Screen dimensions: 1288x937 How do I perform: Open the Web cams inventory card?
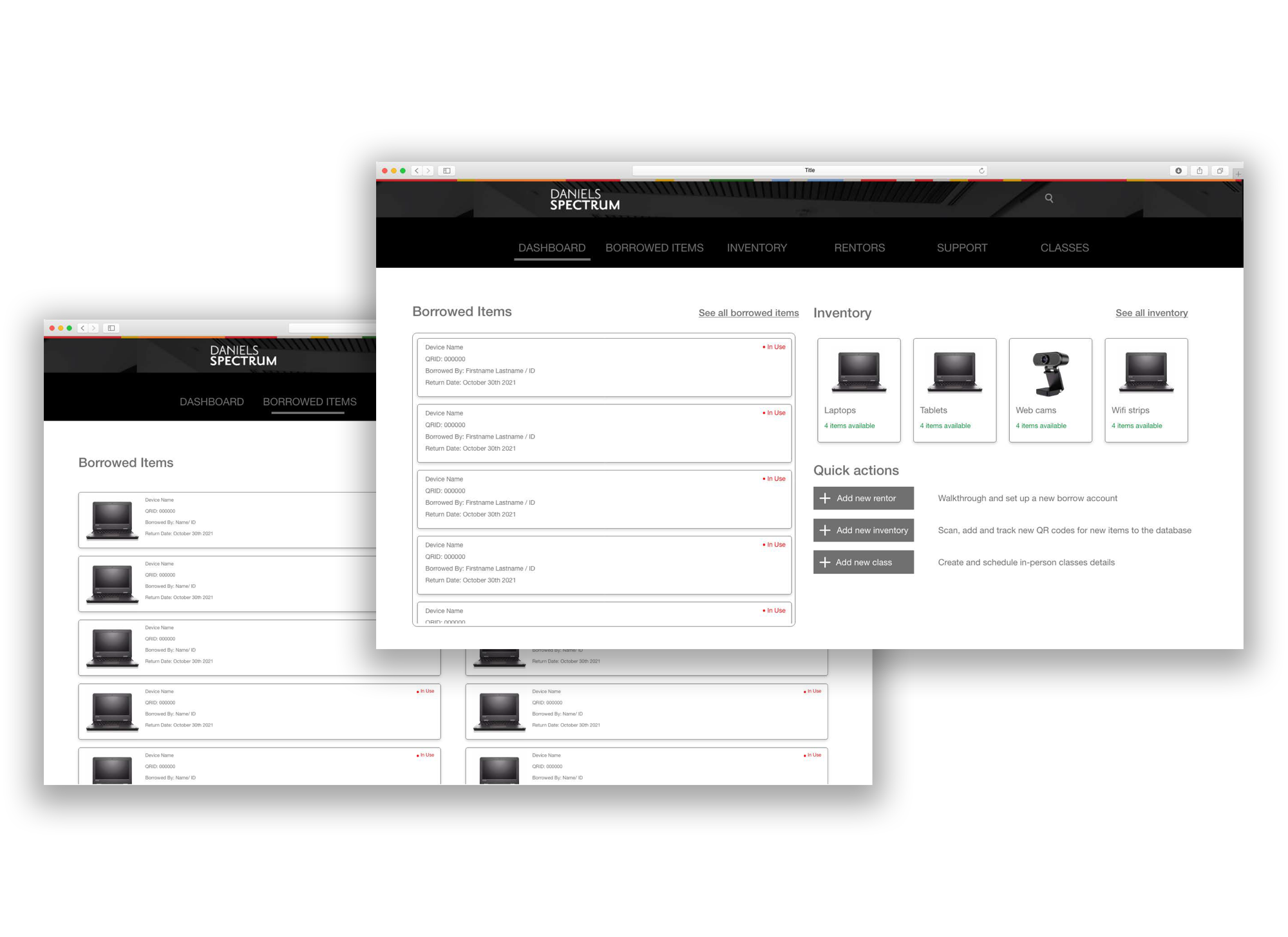1050,390
